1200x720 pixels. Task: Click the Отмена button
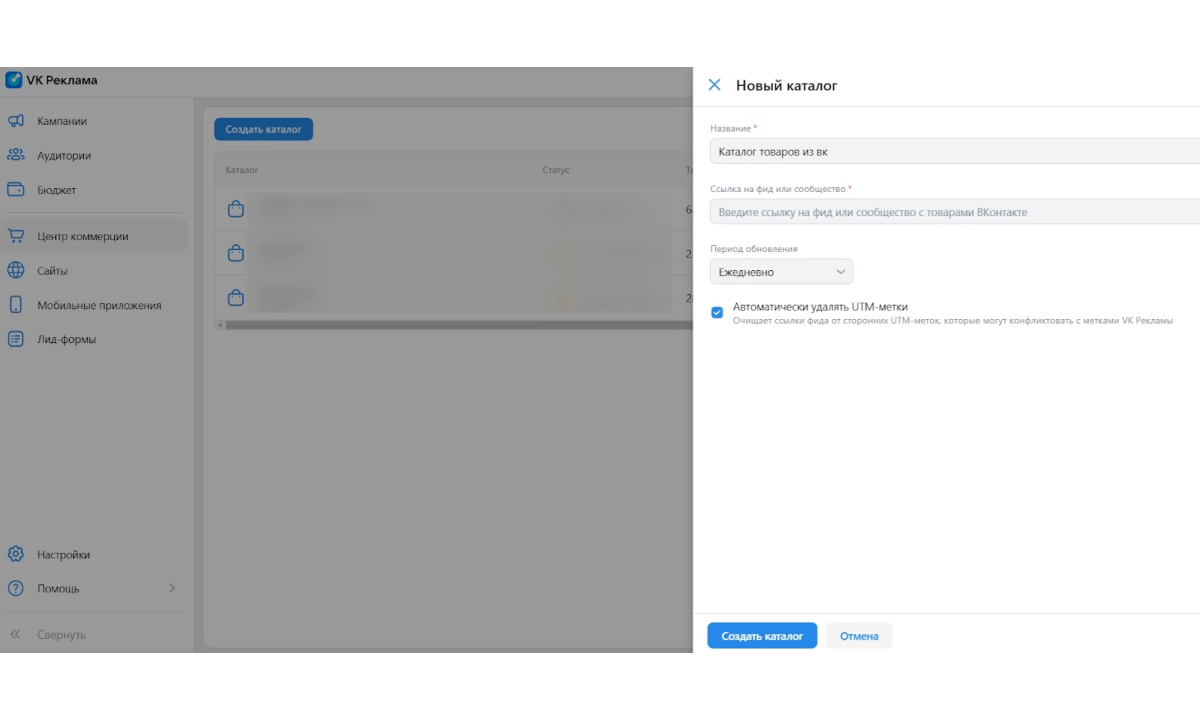tap(859, 636)
